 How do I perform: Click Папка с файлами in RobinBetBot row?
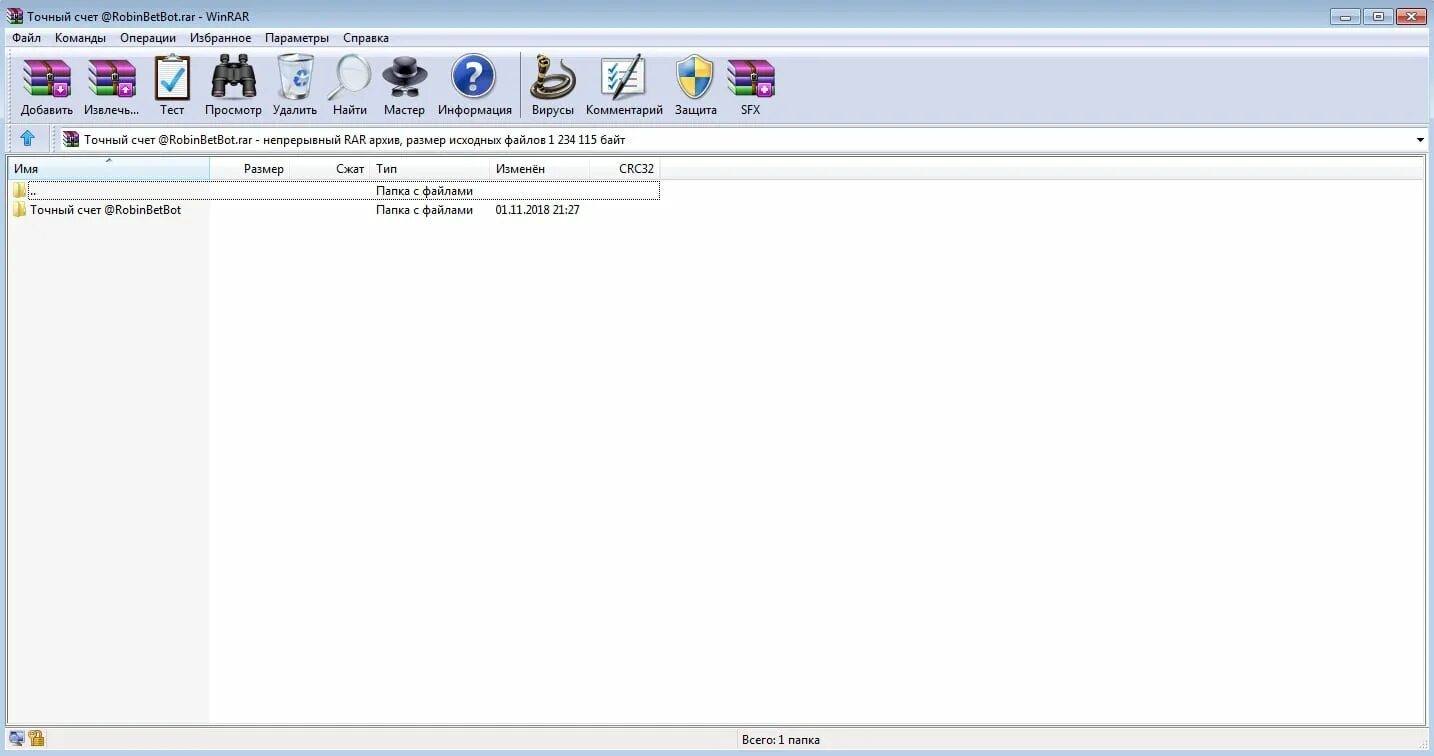pyautogui.click(x=424, y=210)
